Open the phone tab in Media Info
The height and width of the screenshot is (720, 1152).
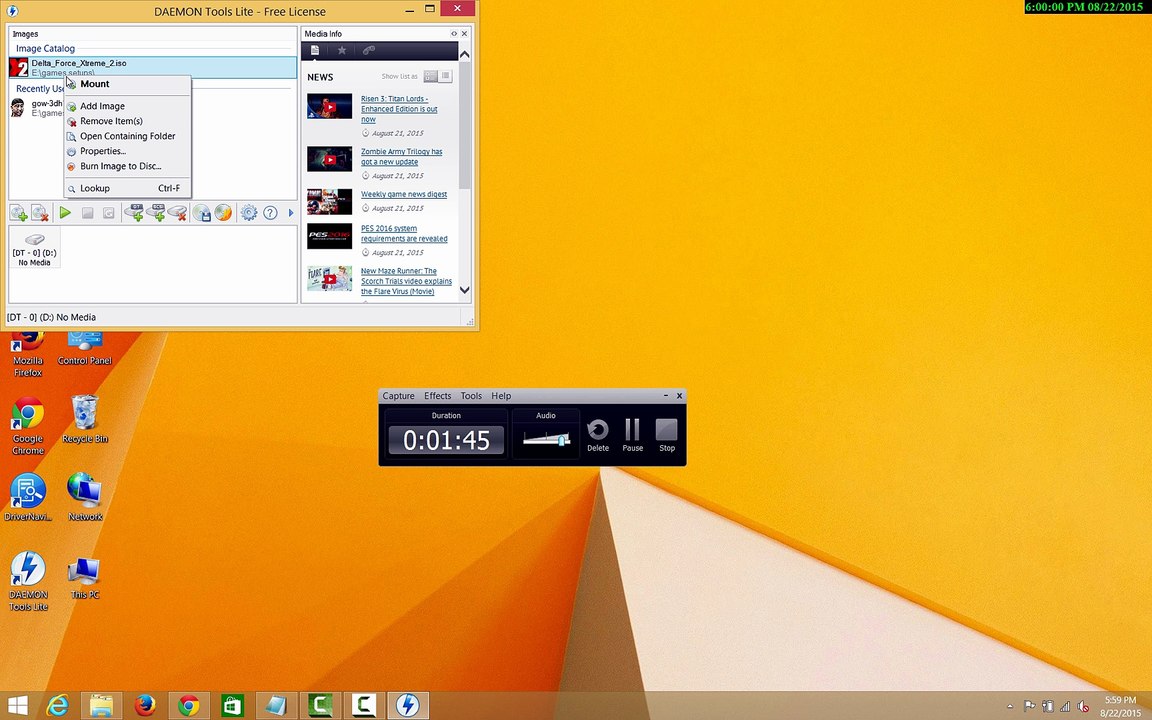click(x=369, y=51)
